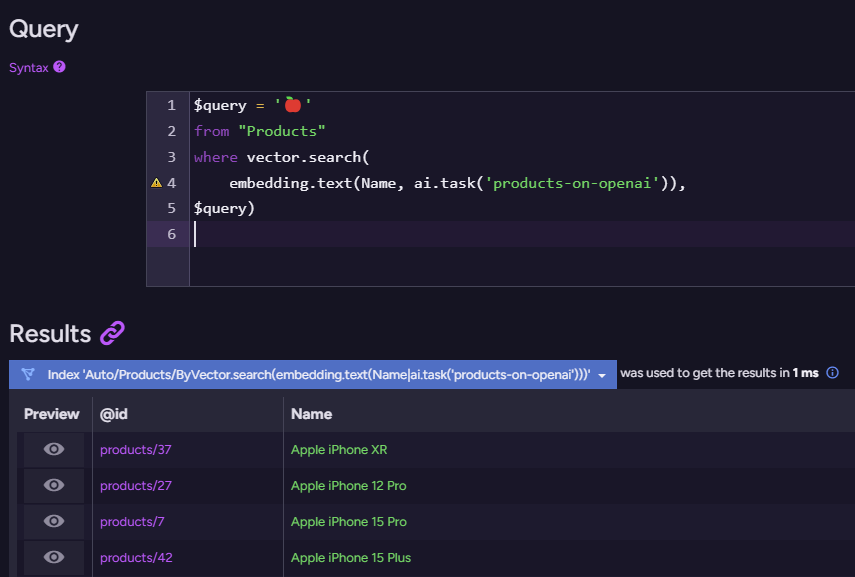Preview products/37 using its eye icon
Viewport: 855px width, 577px height.
[54, 450]
